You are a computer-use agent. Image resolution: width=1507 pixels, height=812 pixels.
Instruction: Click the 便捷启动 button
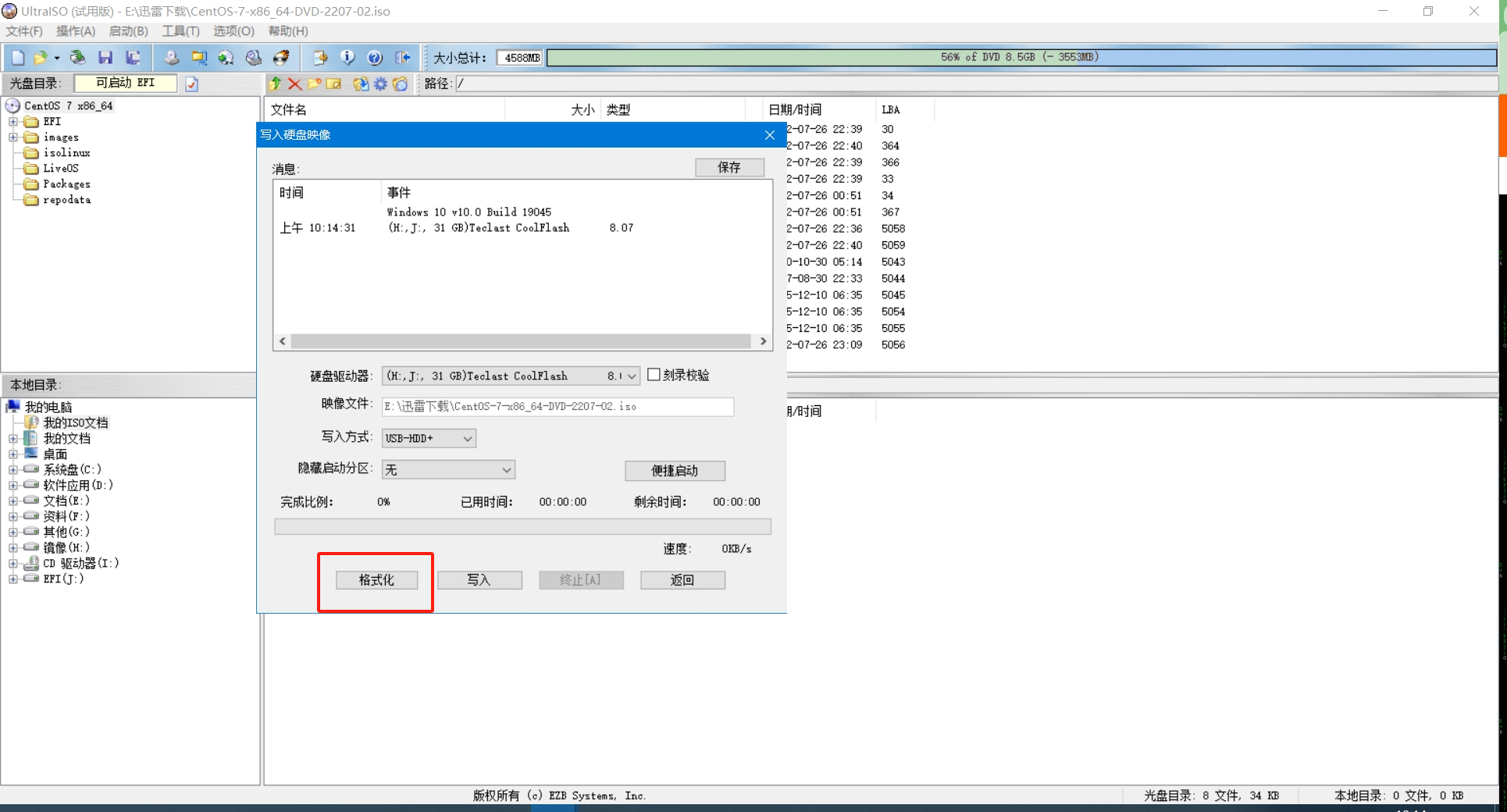pyautogui.click(x=675, y=471)
